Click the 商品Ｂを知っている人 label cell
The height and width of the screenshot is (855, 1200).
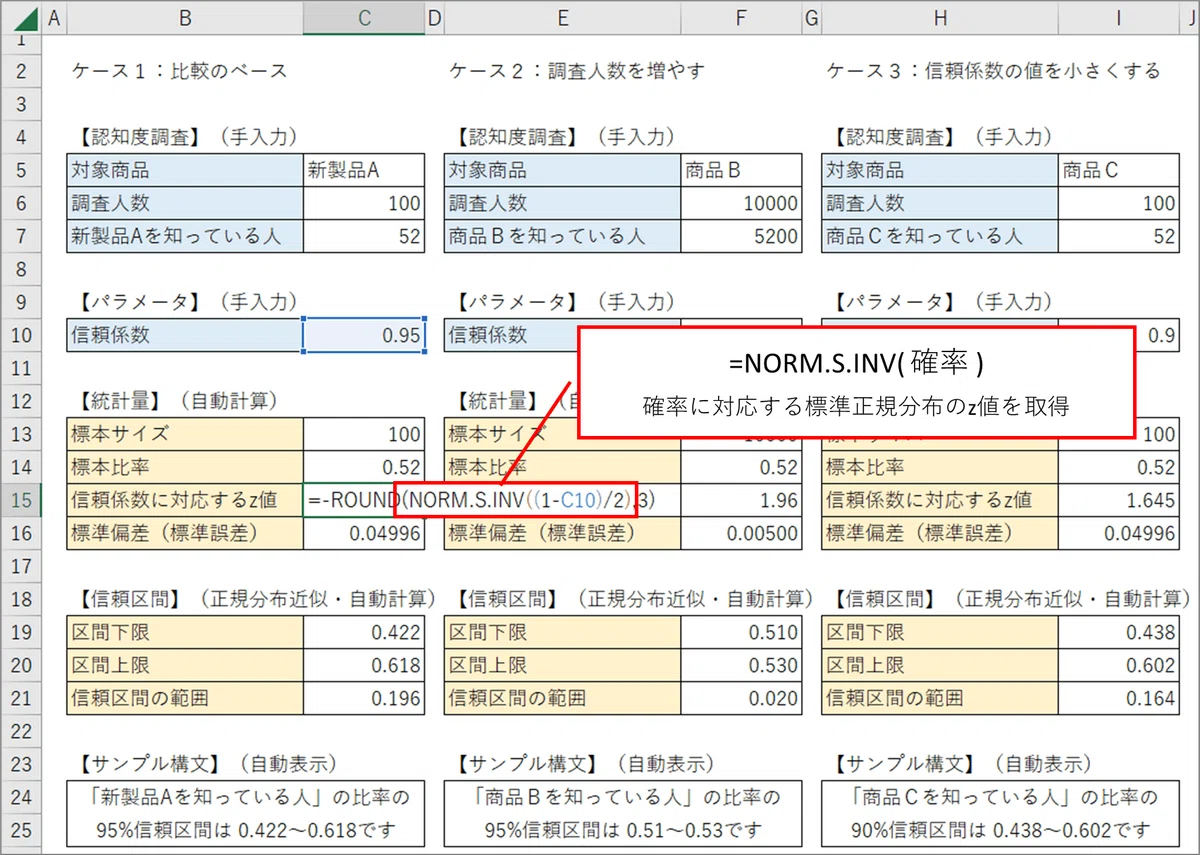[562, 236]
